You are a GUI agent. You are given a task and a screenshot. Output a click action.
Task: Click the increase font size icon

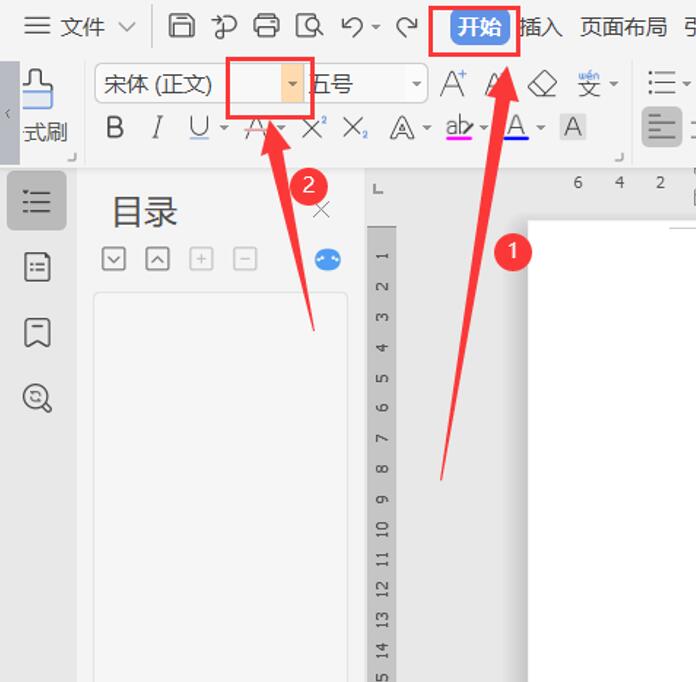(x=453, y=83)
